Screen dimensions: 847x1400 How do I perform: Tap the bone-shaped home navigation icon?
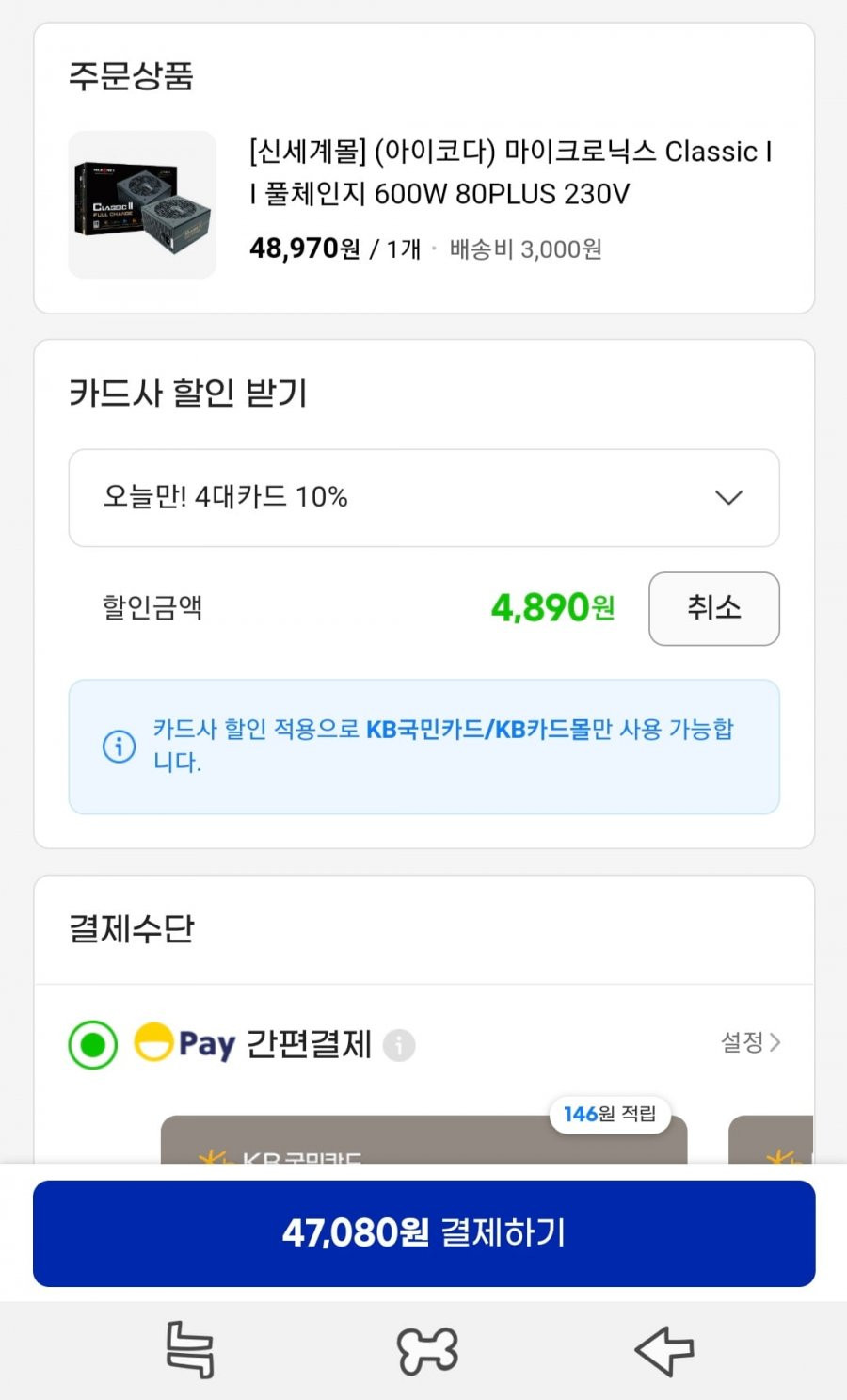[427, 1350]
